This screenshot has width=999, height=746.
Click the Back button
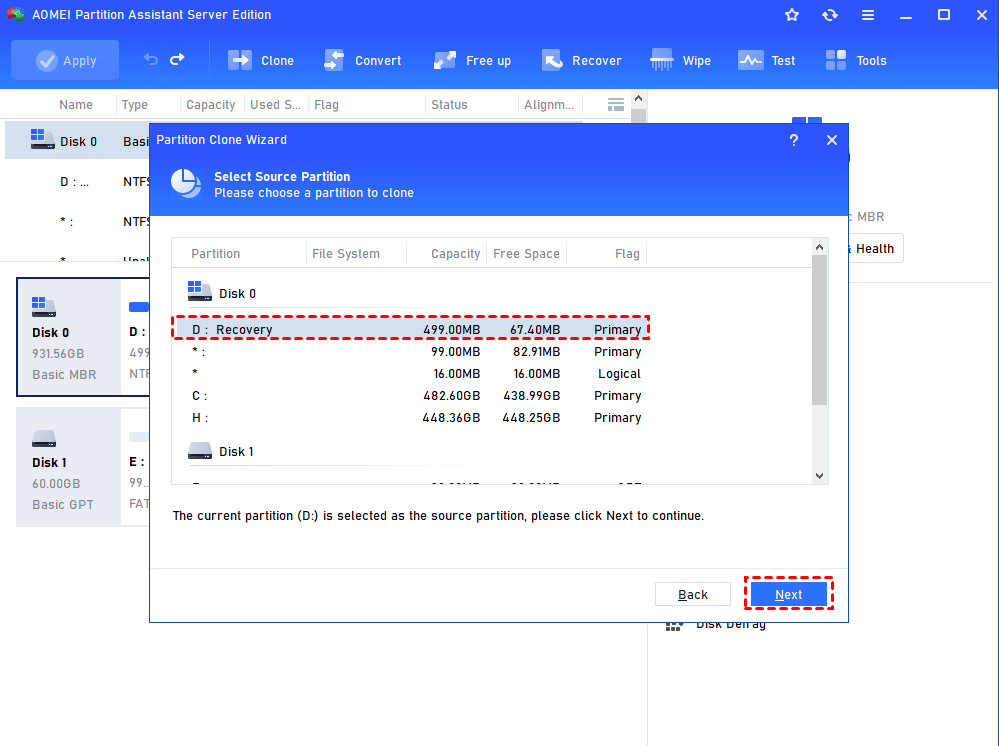click(693, 594)
